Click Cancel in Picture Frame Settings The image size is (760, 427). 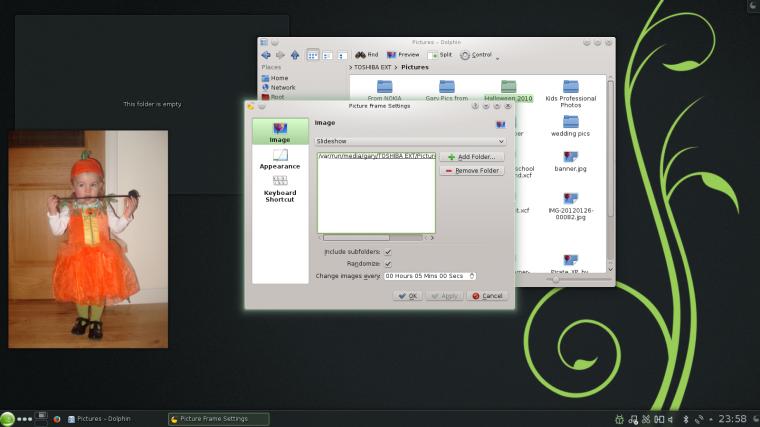(x=487, y=296)
